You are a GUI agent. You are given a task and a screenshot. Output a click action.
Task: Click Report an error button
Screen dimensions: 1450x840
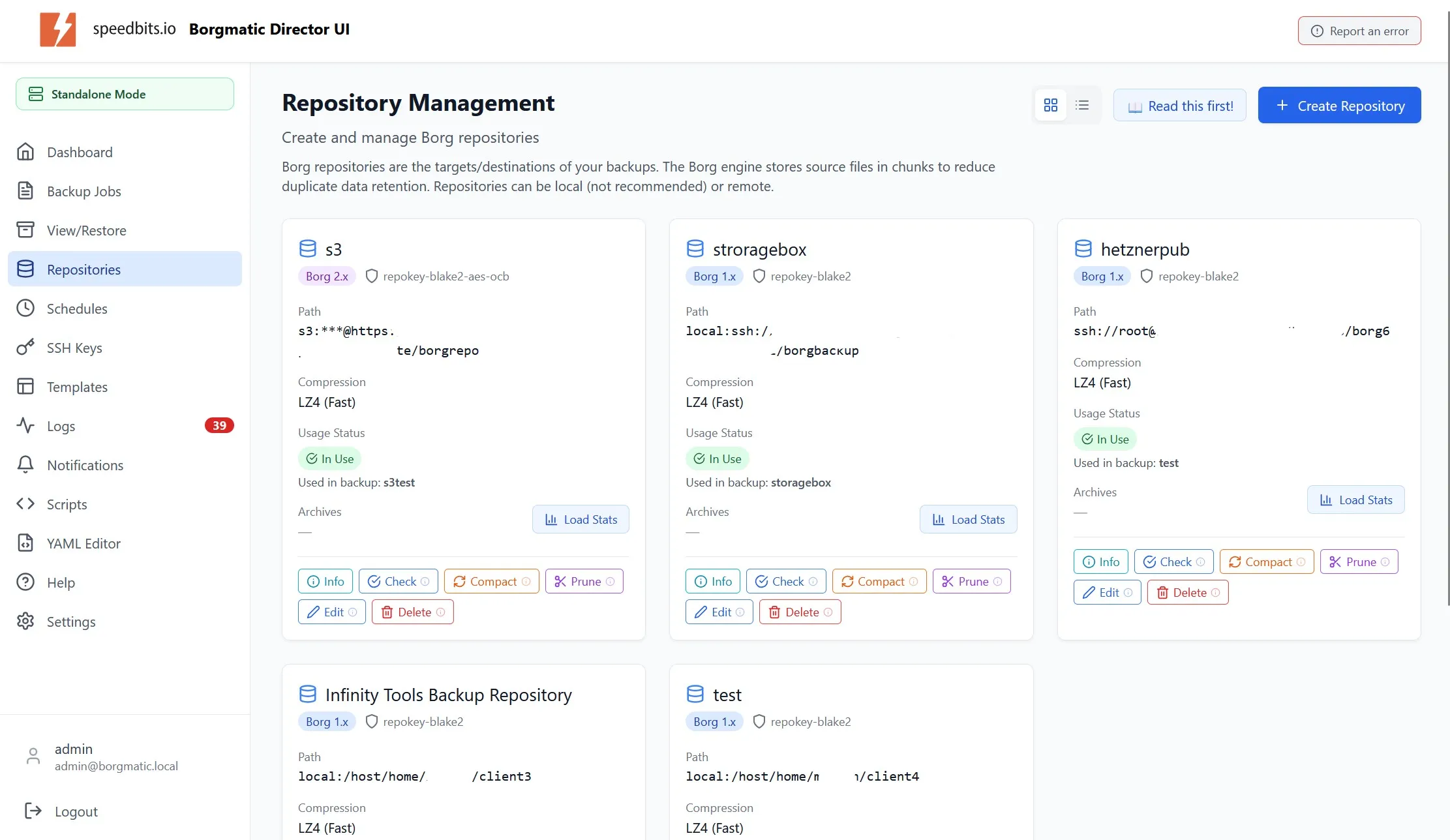pos(1359,31)
